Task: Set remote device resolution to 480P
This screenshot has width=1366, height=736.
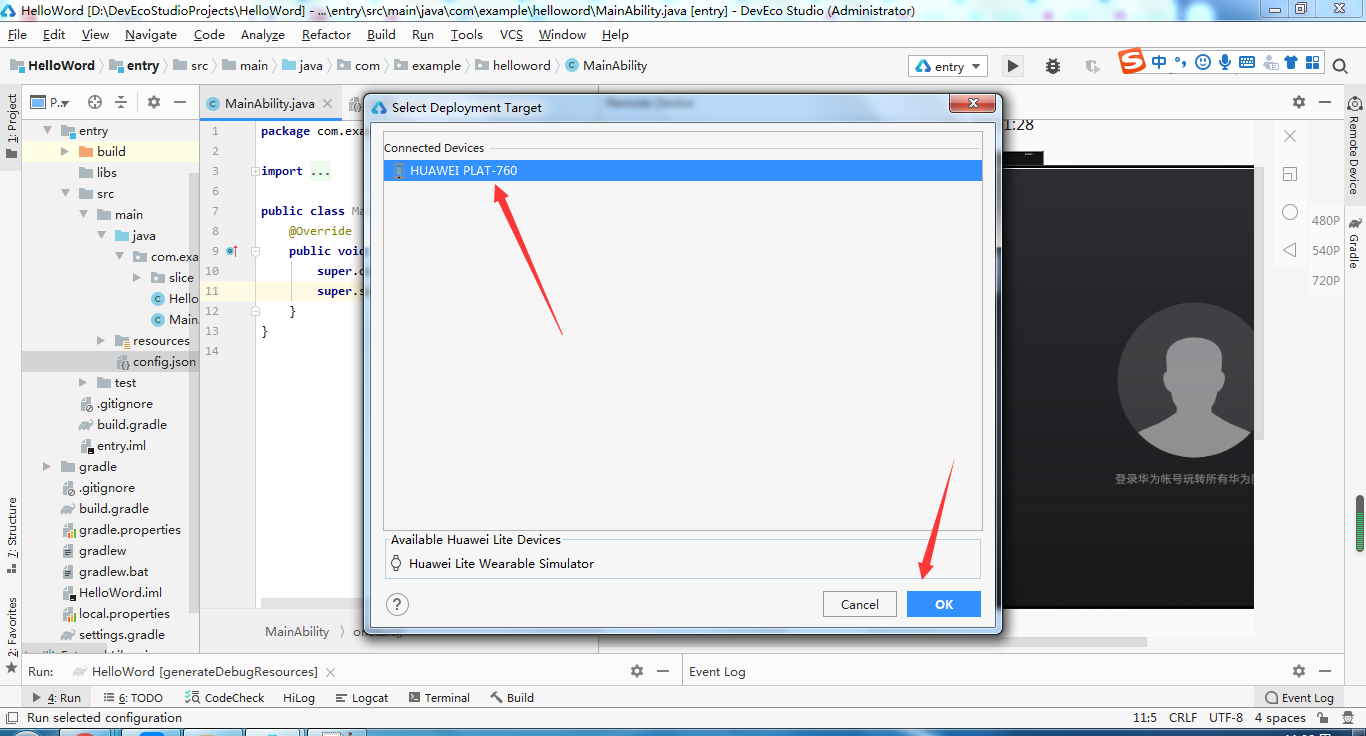Action: pyautogui.click(x=1326, y=221)
